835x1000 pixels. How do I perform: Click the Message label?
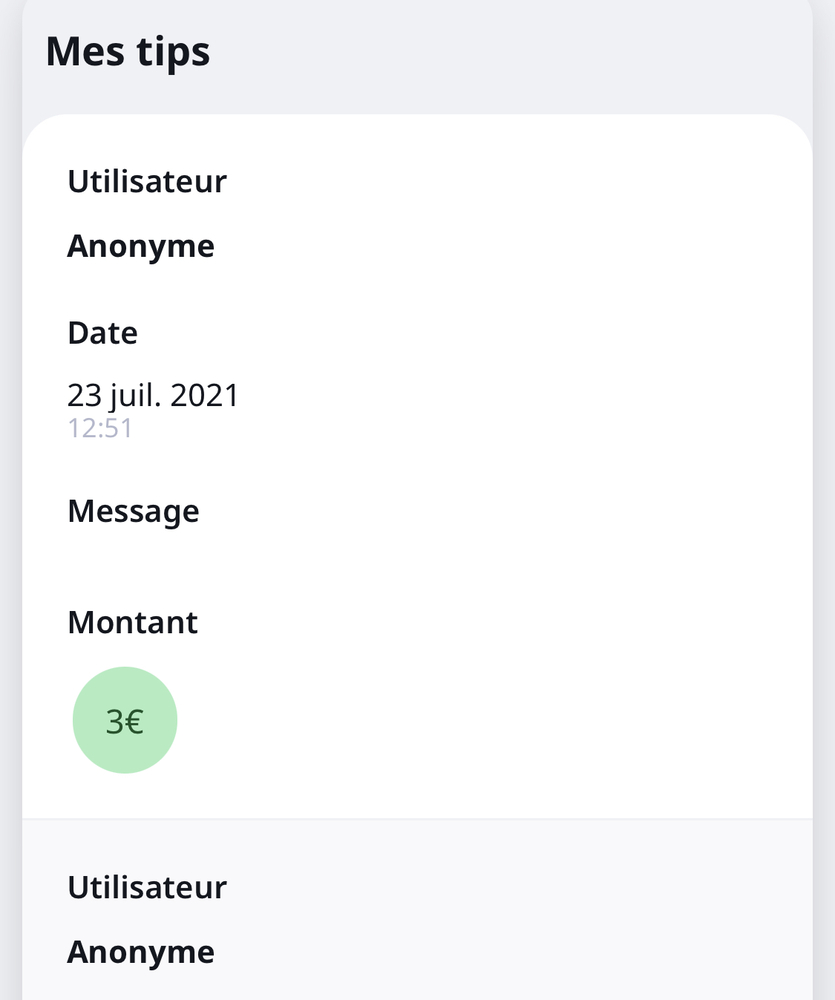click(x=133, y=511)
